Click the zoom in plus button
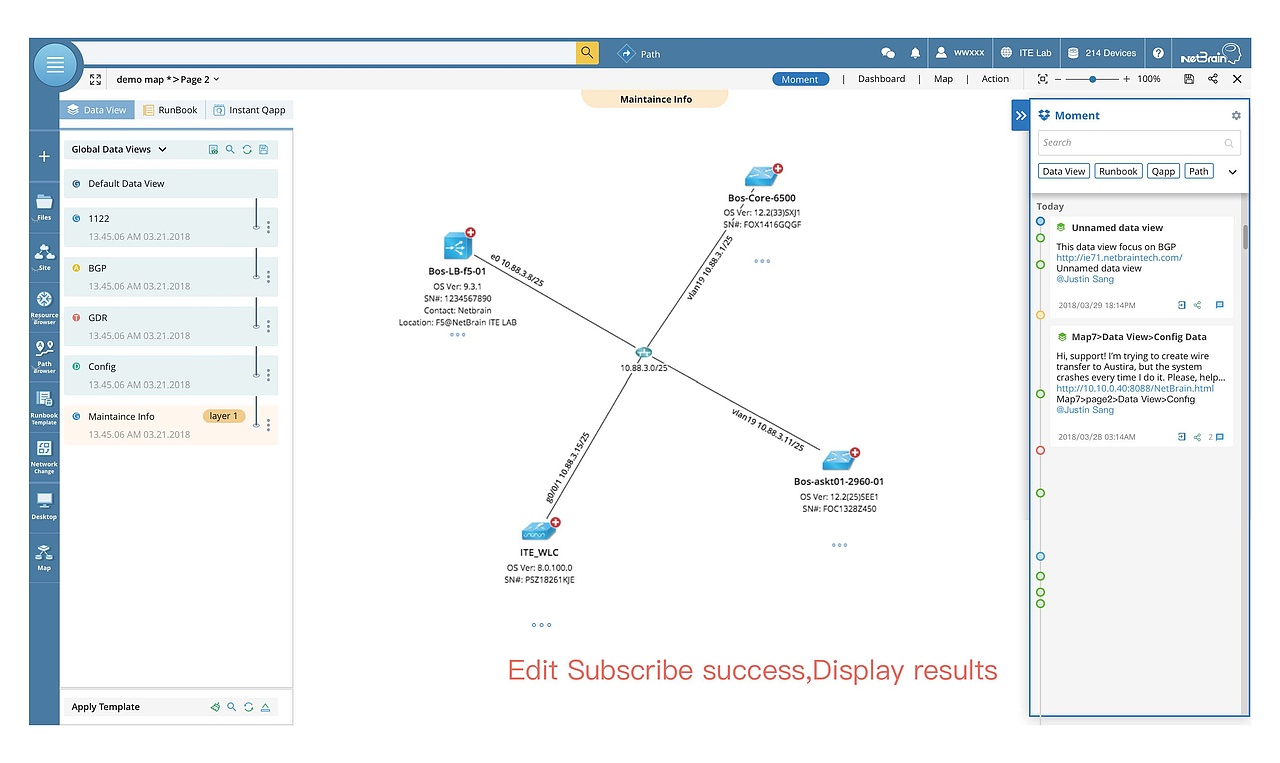Viewport: 1280px width, 763px height. pos(1126,79)
